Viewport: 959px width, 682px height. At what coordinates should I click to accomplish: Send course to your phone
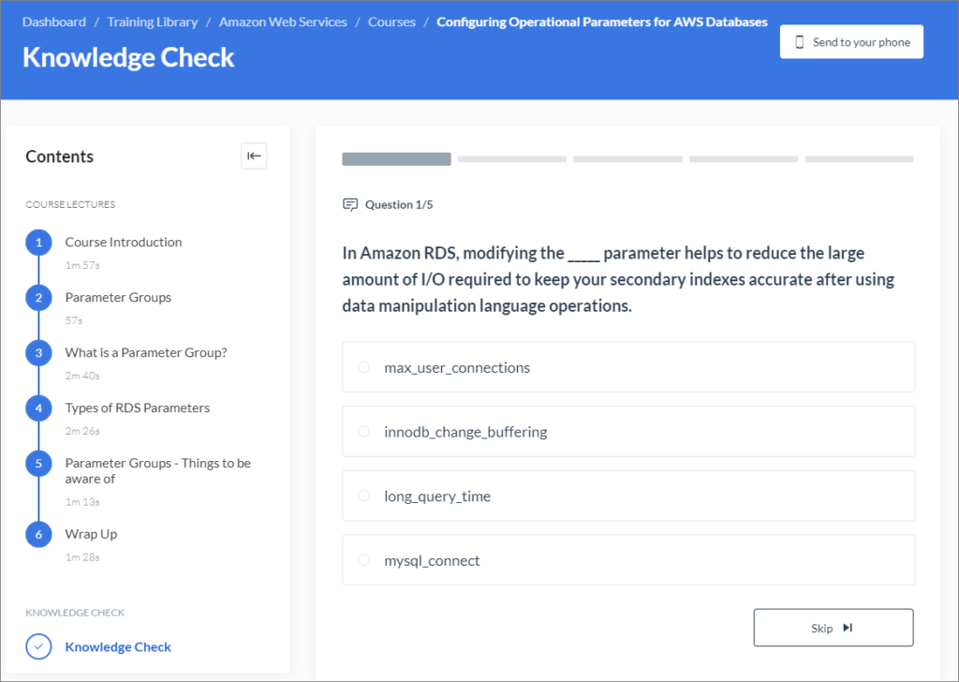851,42
